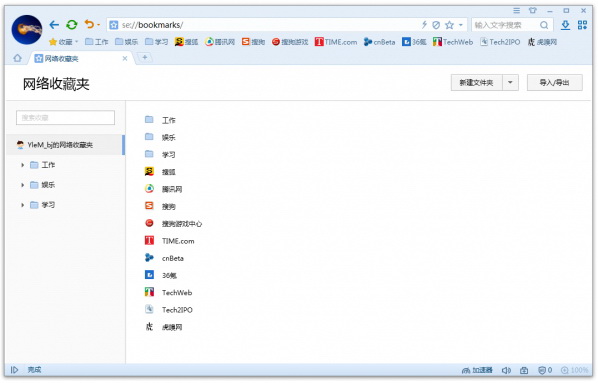This screenshot has height=383, width=598.
Task: Click the orange undo restore icon
Action: 89,25
